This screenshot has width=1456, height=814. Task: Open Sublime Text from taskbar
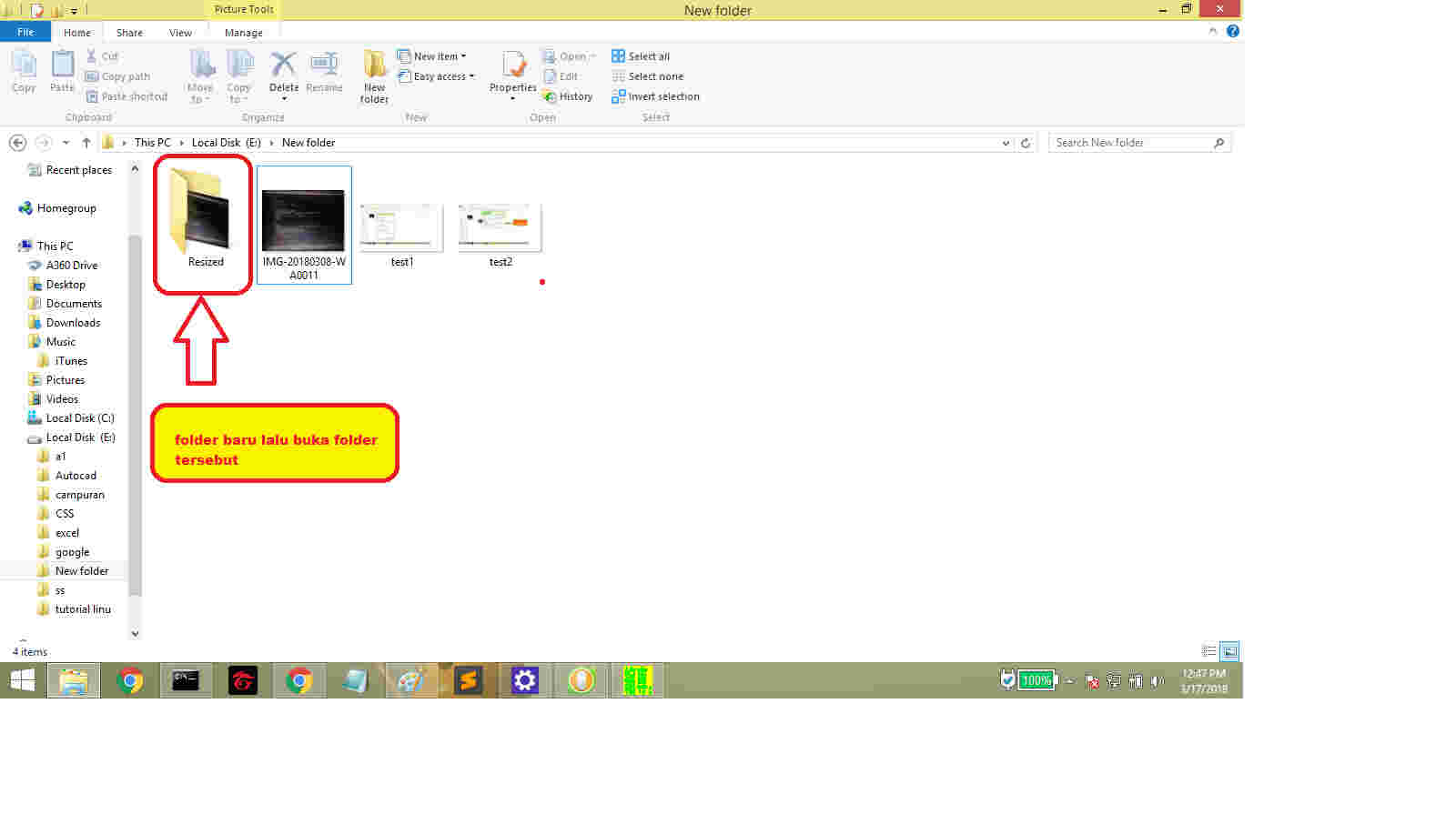click(x=469, y=680)
